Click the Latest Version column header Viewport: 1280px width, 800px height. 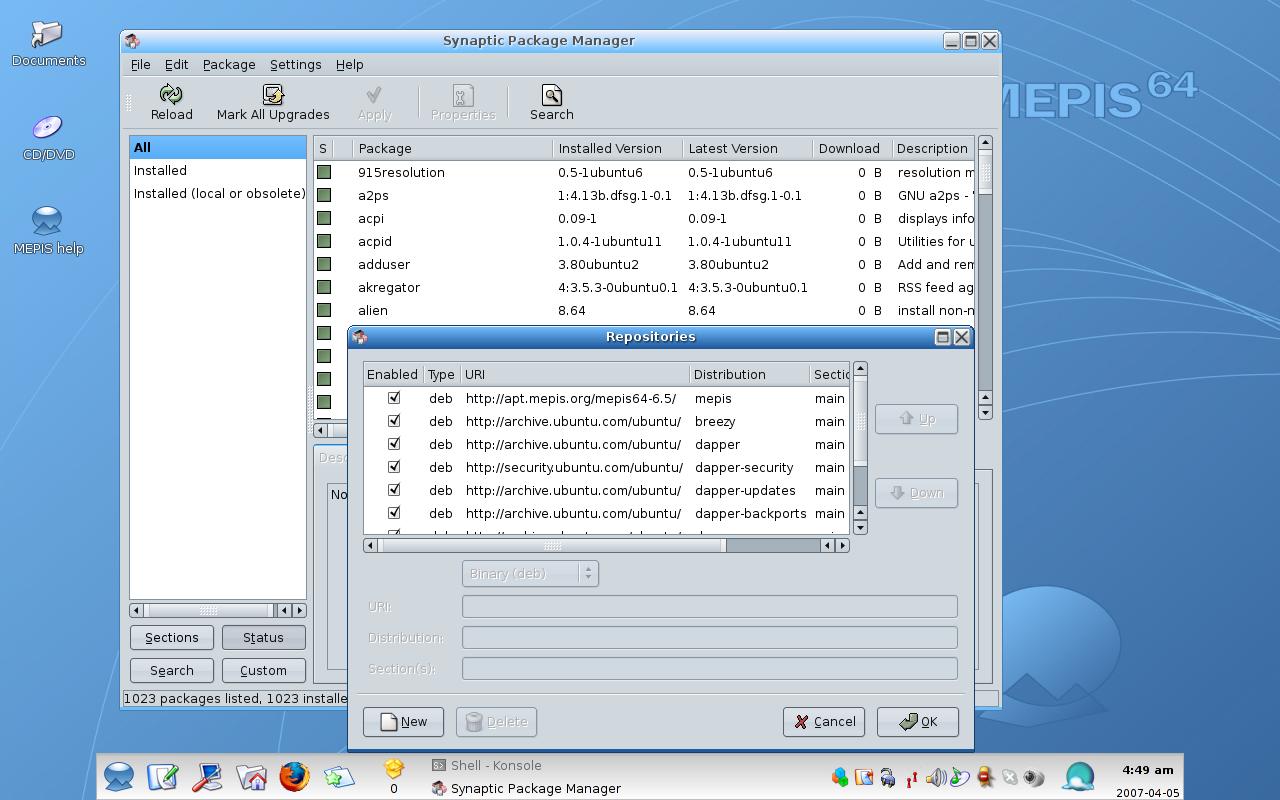point(747,148)
